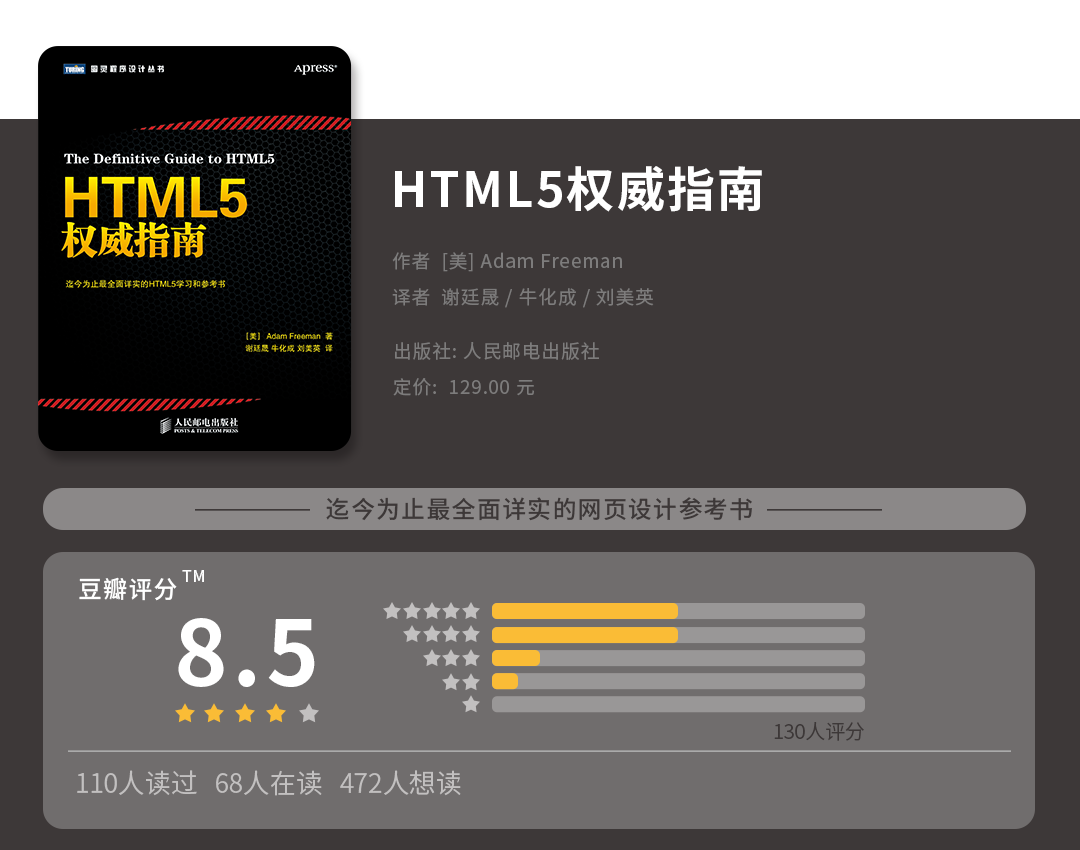Click the one-star distribution bar
This screenshot has width=1080, height=850.
tap(678, 704)
